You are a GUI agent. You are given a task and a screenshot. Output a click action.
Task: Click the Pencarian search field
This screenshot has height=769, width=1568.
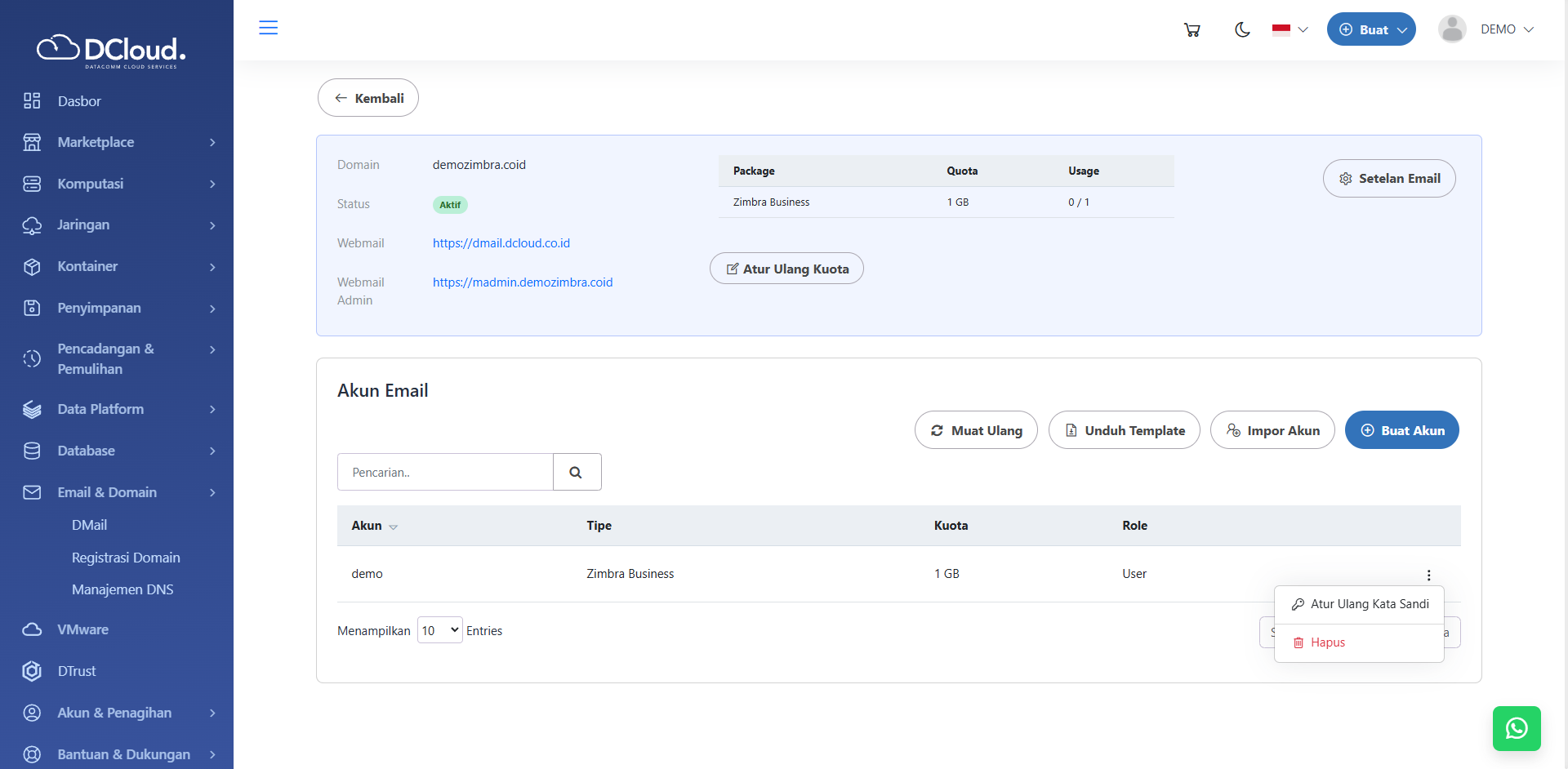click(x=445, y=472)
